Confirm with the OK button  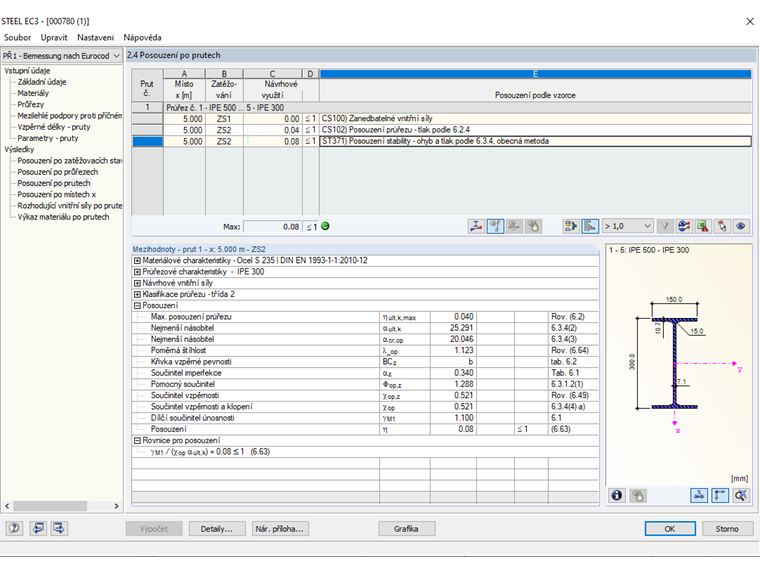[x=669, y=529]
